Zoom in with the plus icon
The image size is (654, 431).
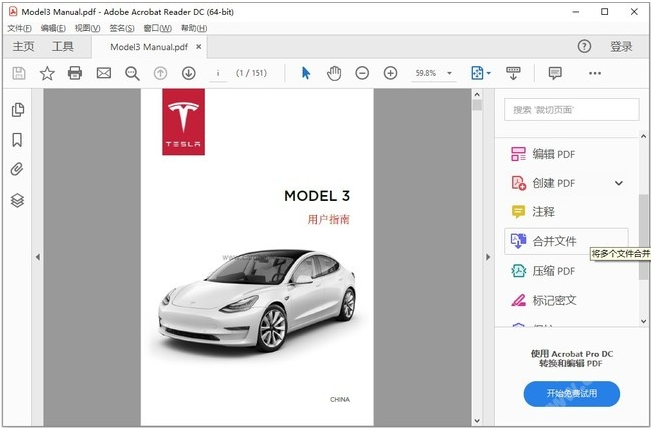click(x=390, y=73)
